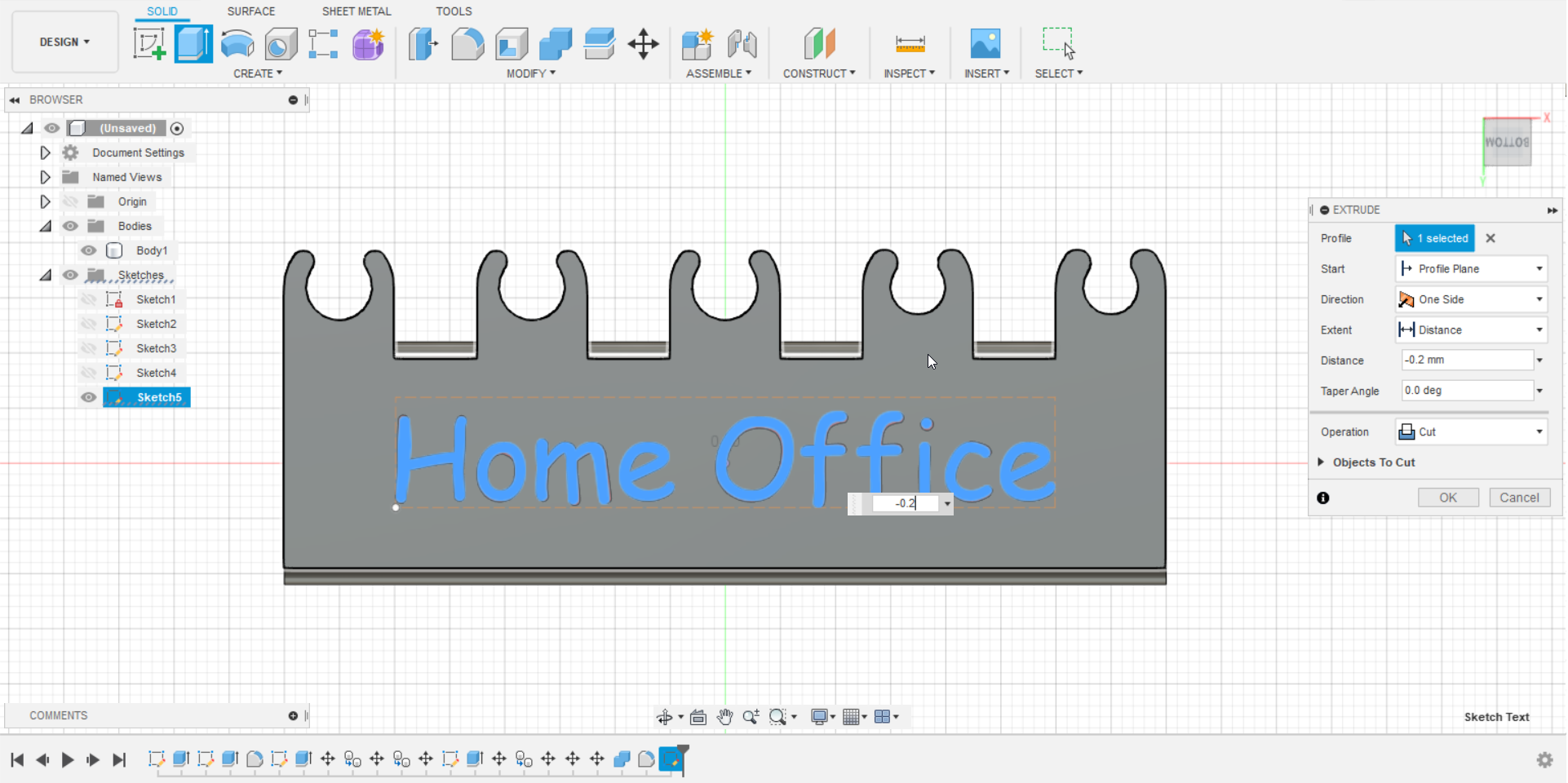Open the DESIGN workspace dropdown
This screenshot has height=783, width=1568.
tap(65, 42)
